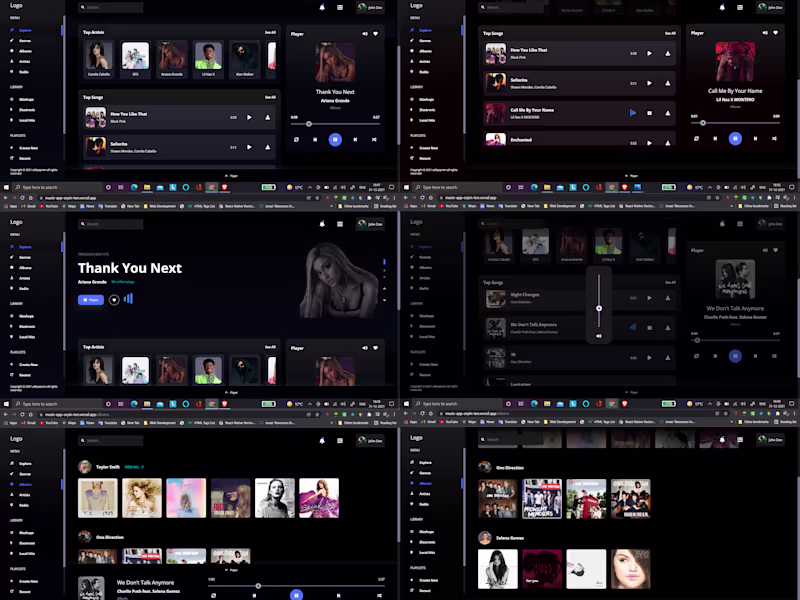Click blue Play button in Thank You Next hero banner
This screenshot has height=600, width=800.
(x=91, y=300)
